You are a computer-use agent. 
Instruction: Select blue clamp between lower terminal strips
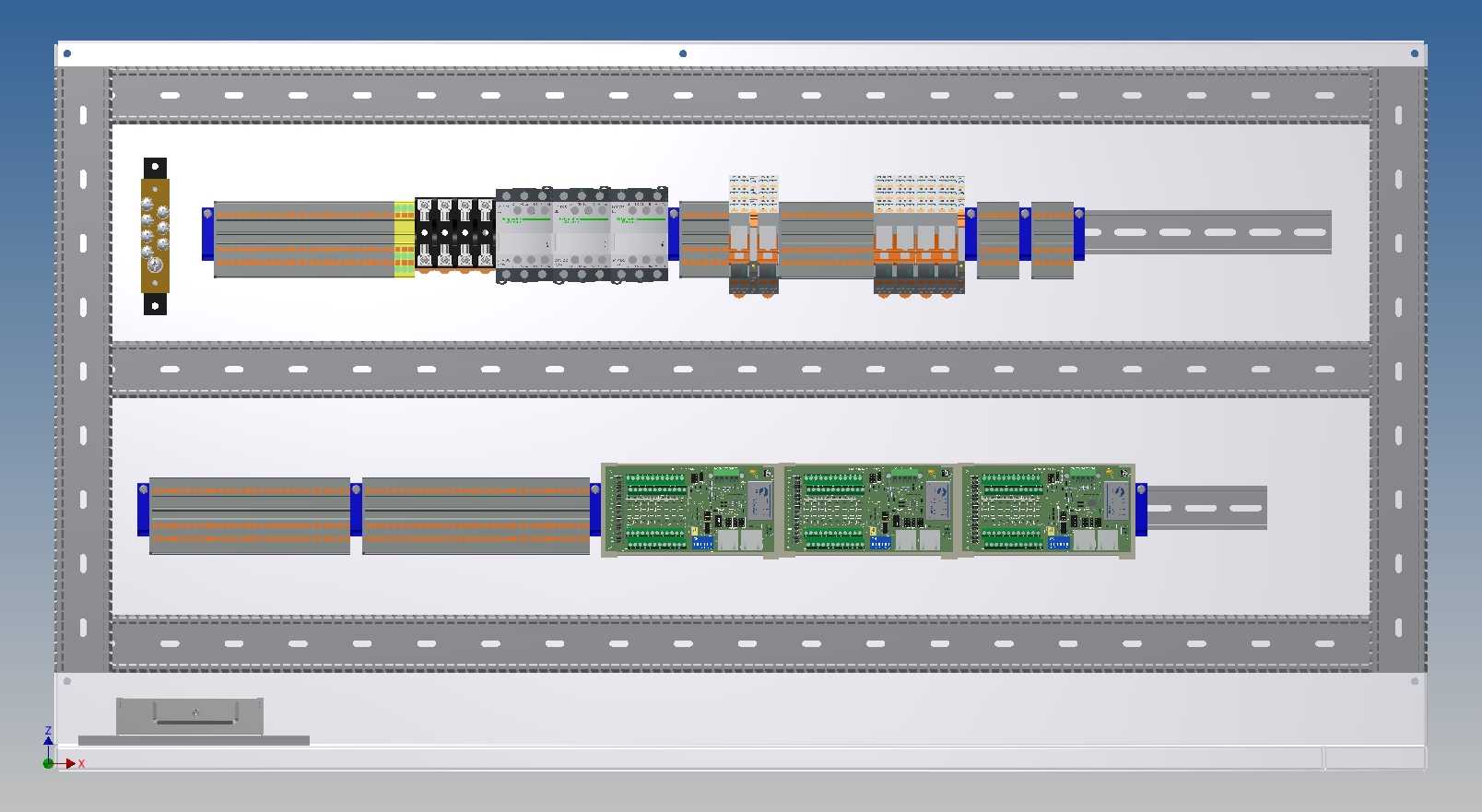tap(356, 509)
